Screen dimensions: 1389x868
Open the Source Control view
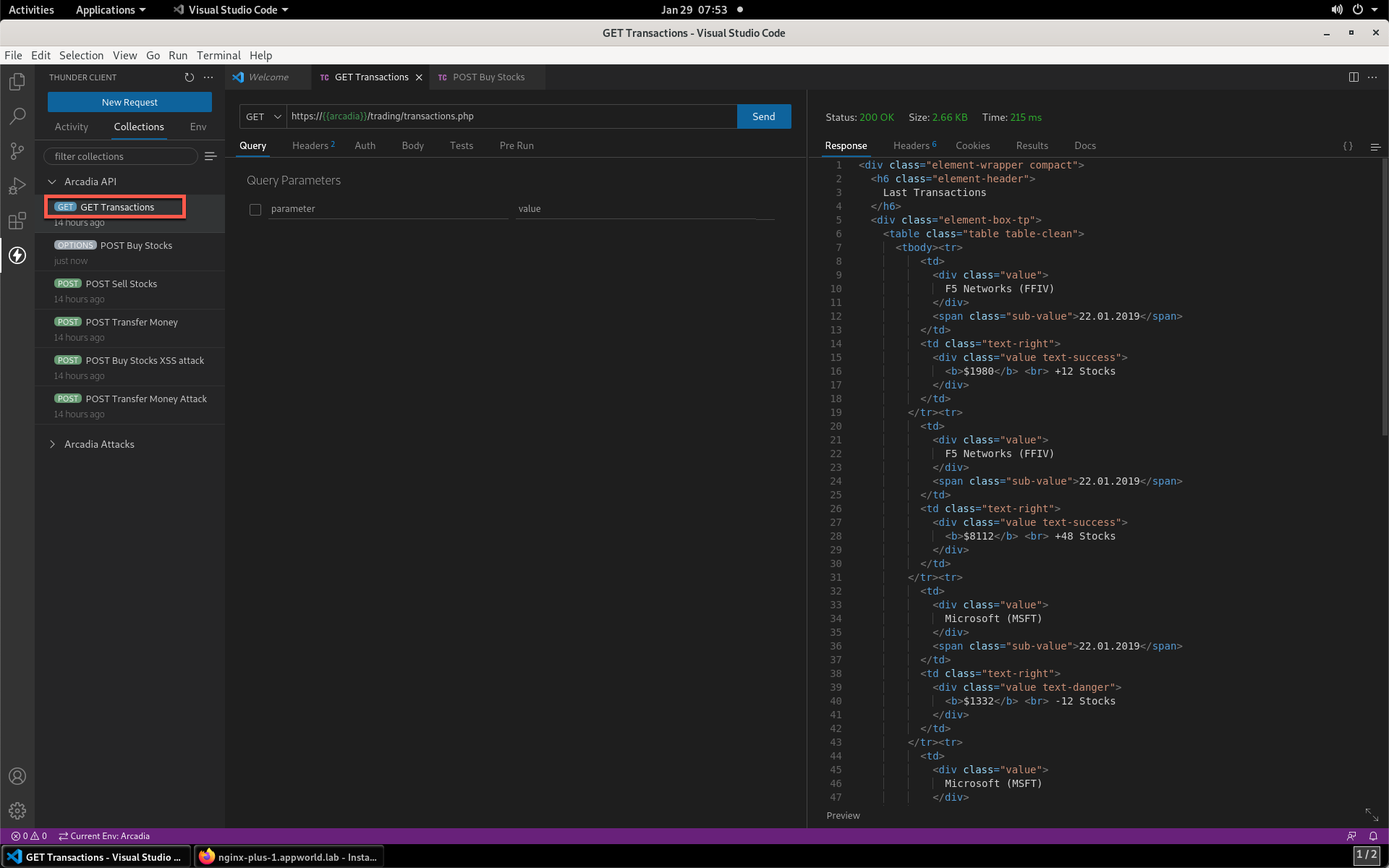[17, 151]
